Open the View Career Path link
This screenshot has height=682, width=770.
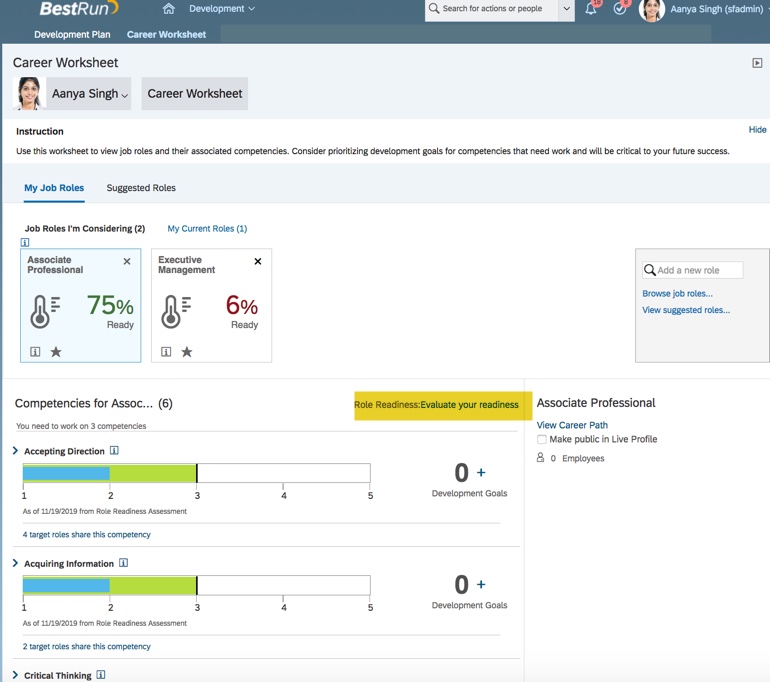(572, 425)
